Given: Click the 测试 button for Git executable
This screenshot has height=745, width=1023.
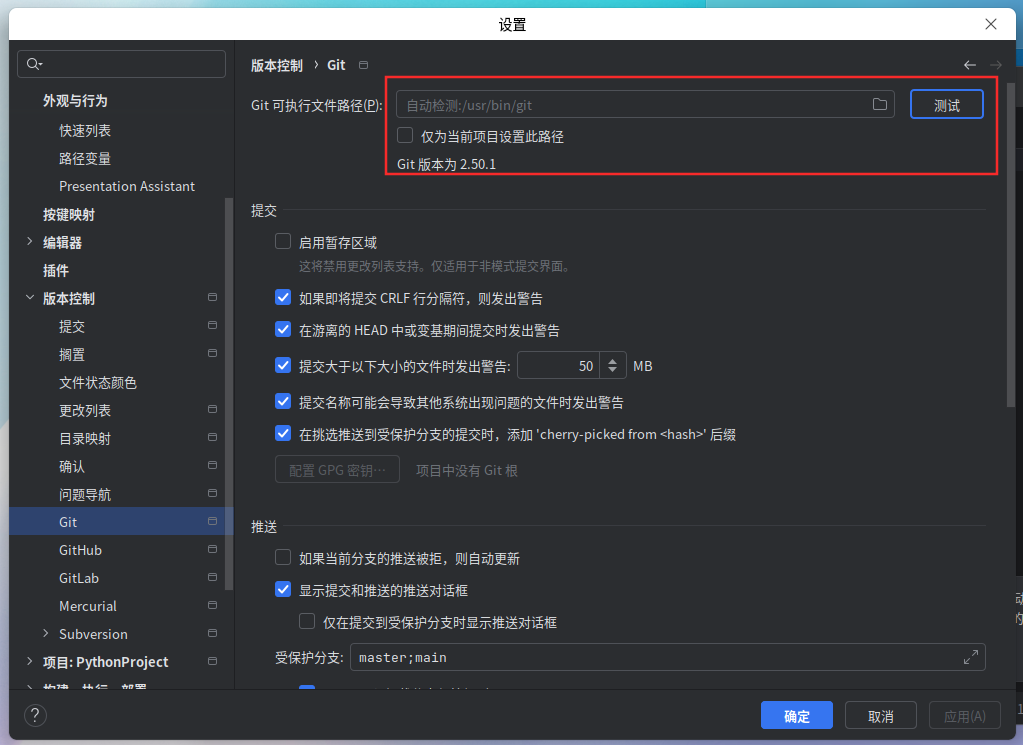Looking at the screenshot, I should (947, 104).
